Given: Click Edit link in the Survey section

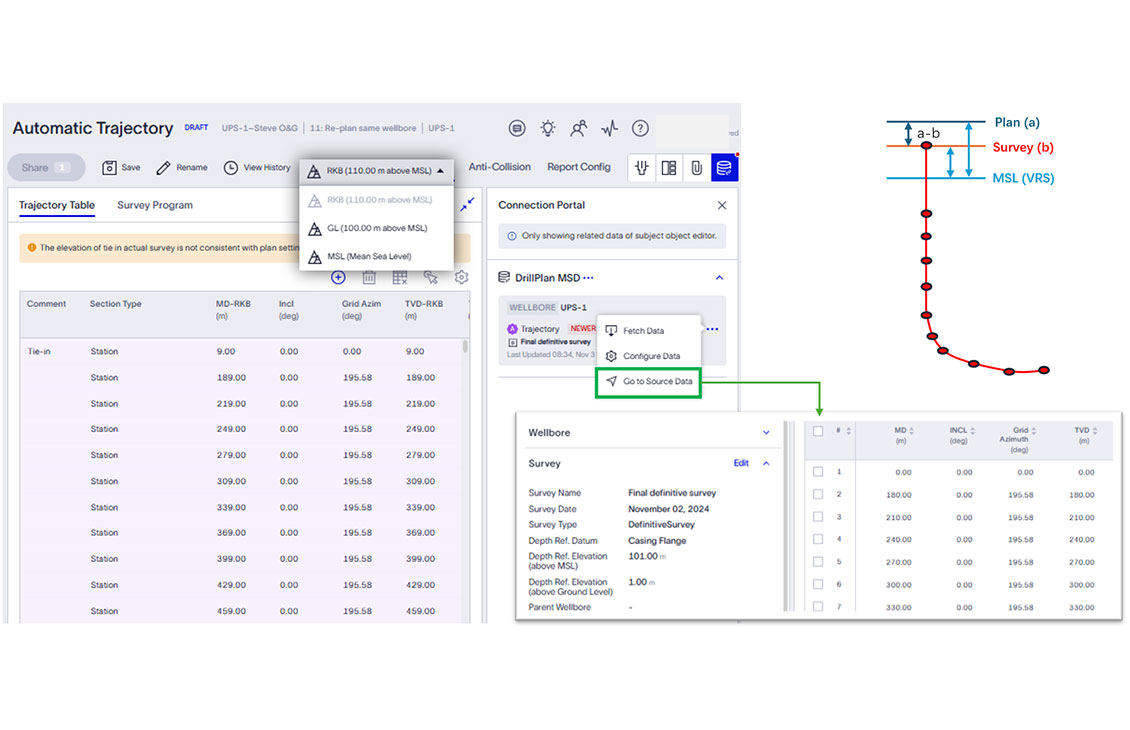Looking at the screenshot, I should (x=741, y=463).
